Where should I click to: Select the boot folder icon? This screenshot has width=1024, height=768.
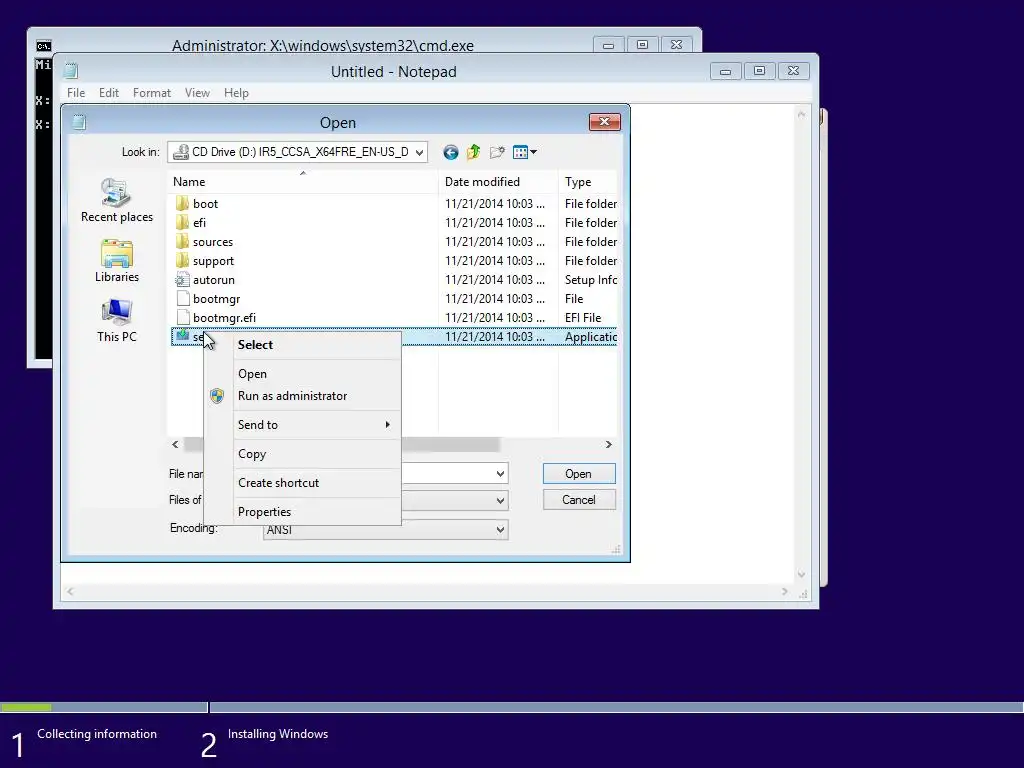[182, 204]
